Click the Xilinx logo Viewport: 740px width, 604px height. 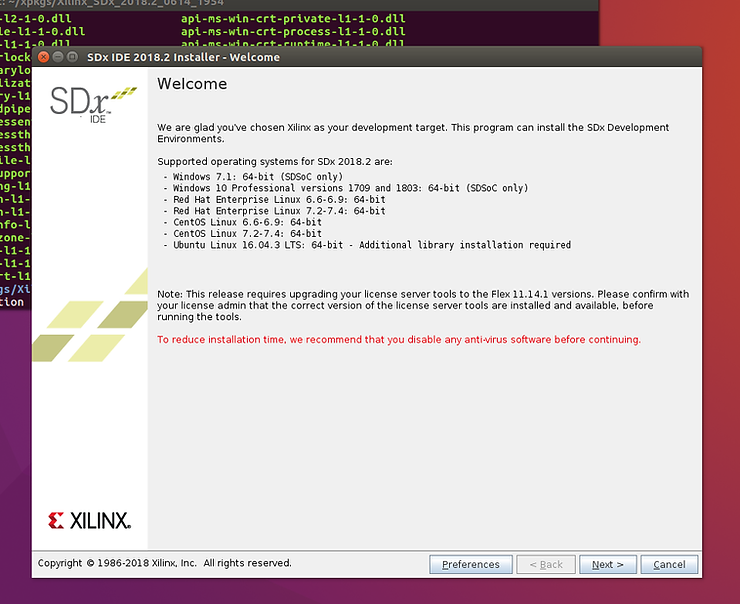89,520
